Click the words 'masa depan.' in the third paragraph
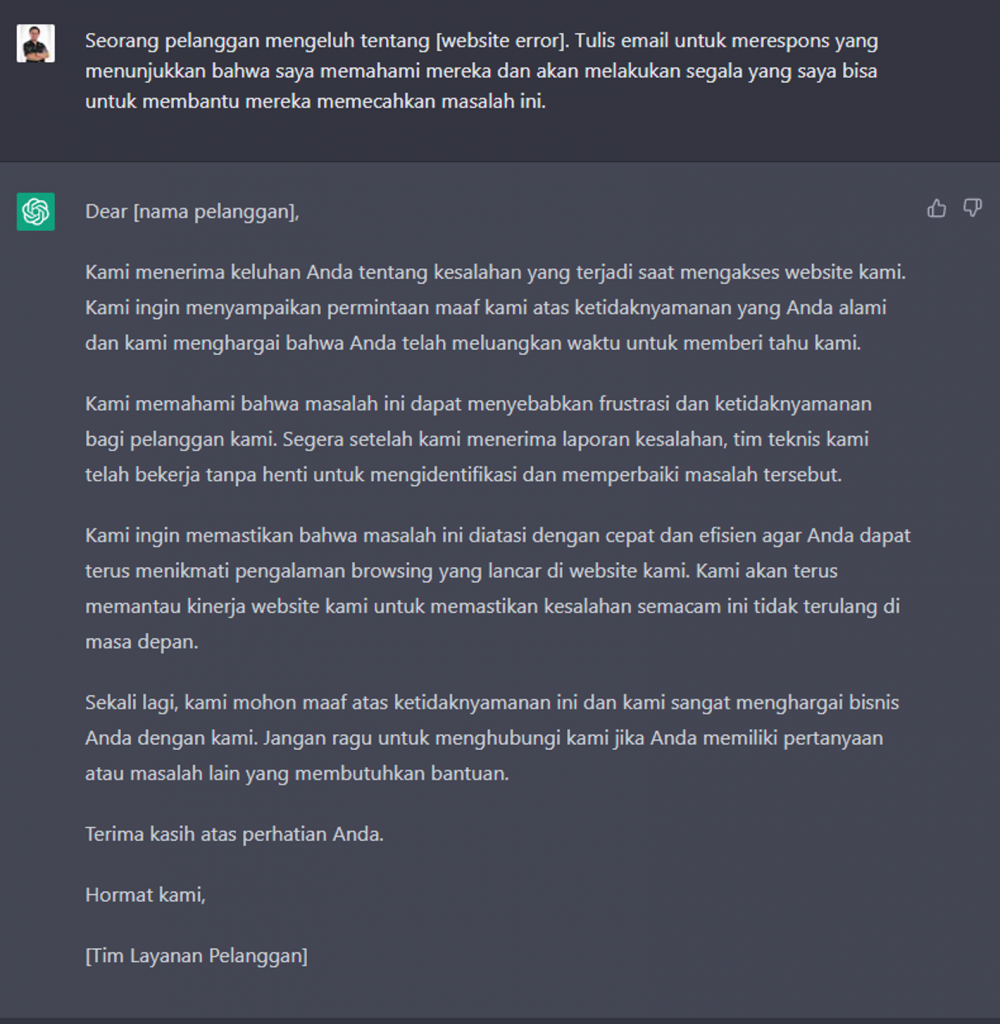The width and height of the screenshot is (1000, 1024). (142, 641)
